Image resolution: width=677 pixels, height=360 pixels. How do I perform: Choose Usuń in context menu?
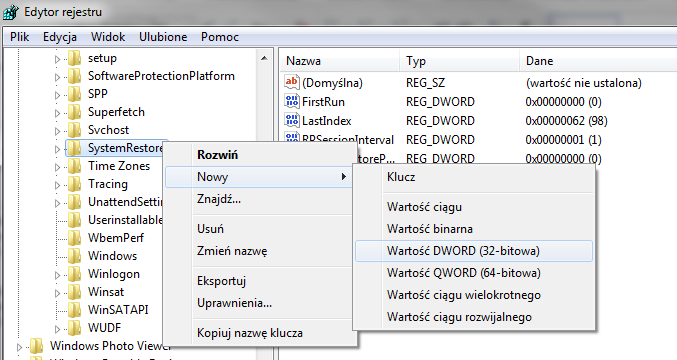260,229
